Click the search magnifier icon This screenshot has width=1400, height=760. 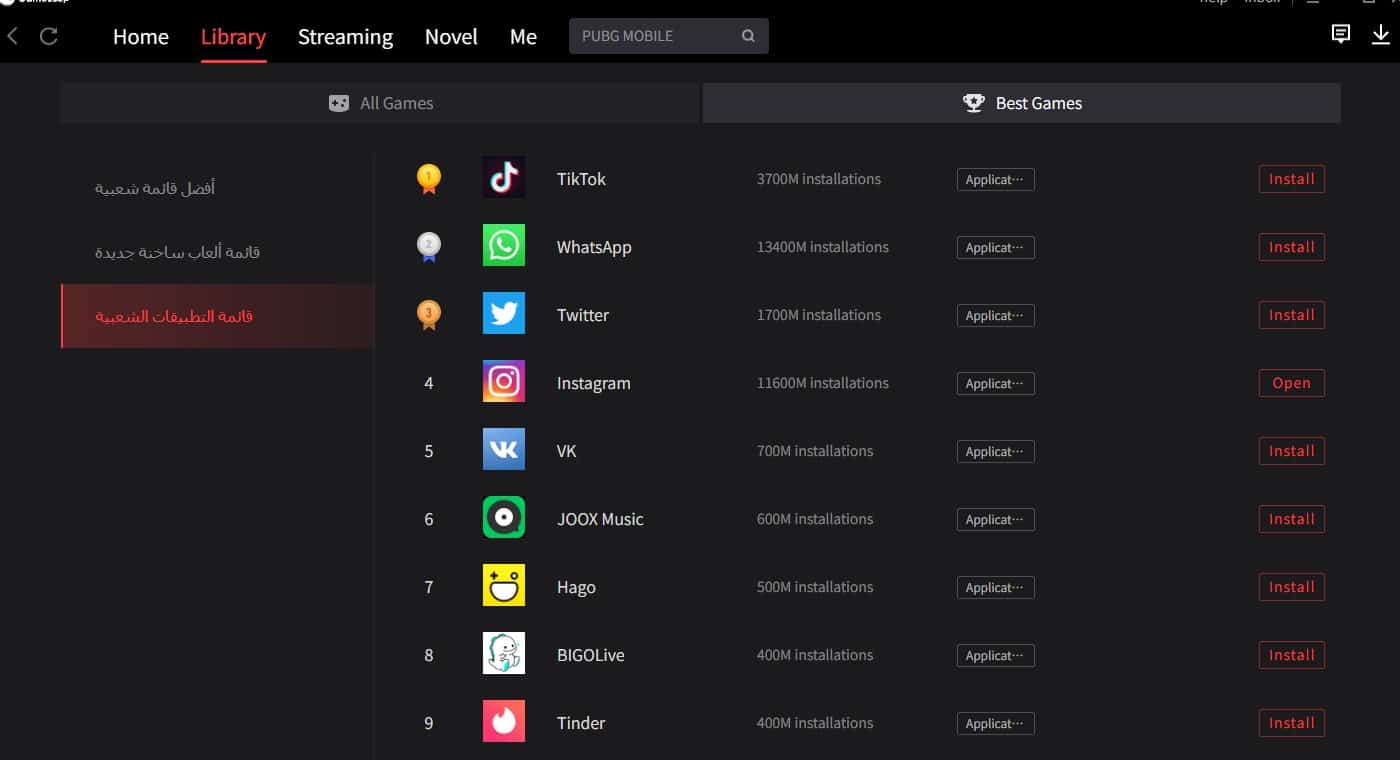click(748, 36)
